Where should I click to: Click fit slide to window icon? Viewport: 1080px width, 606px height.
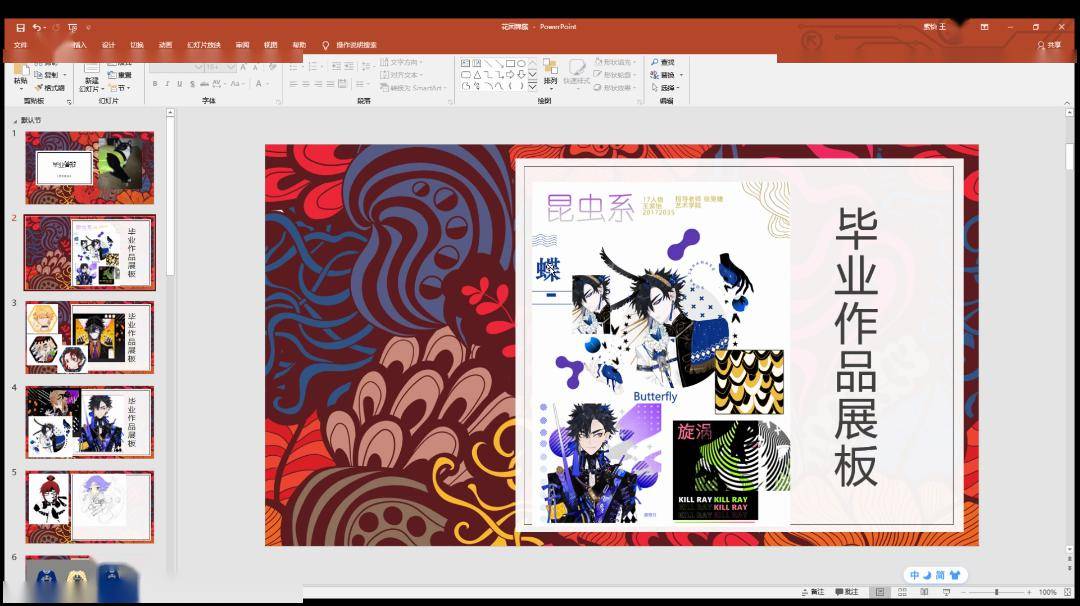[x=1066, y=592]
